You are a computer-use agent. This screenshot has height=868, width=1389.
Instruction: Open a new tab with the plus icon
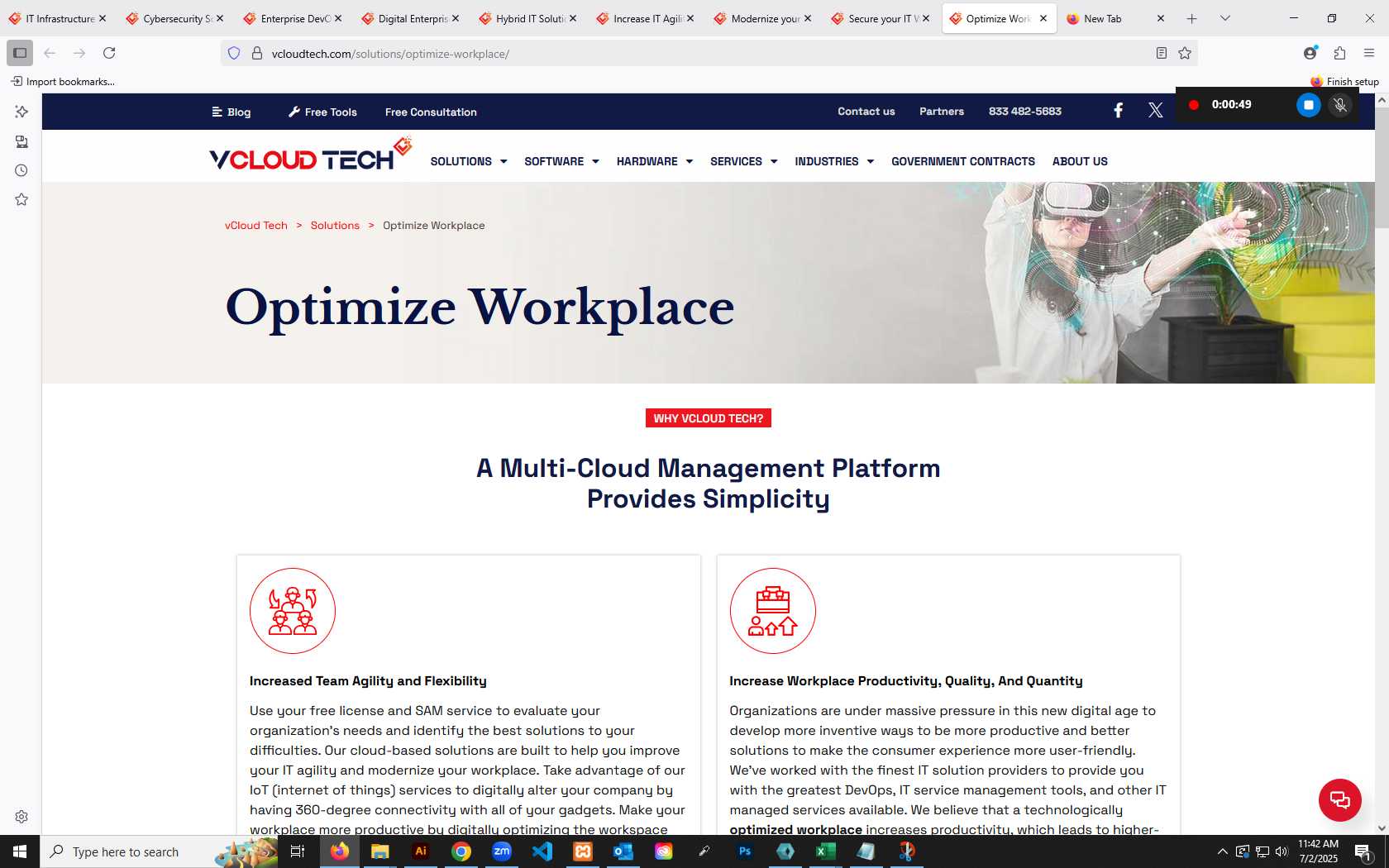[1191, 18]
